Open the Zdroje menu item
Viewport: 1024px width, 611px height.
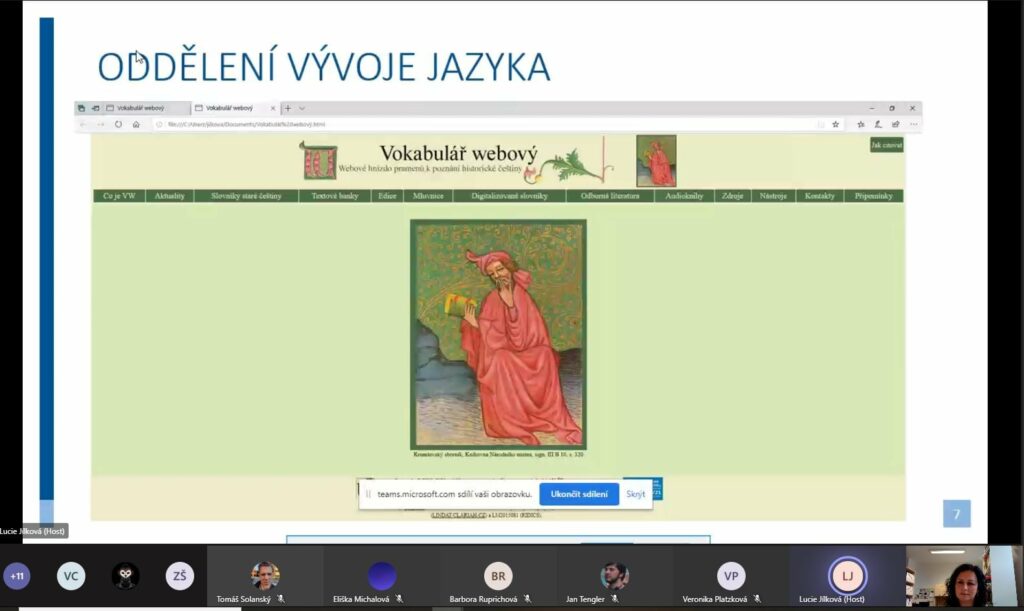[x=733, y=196]
